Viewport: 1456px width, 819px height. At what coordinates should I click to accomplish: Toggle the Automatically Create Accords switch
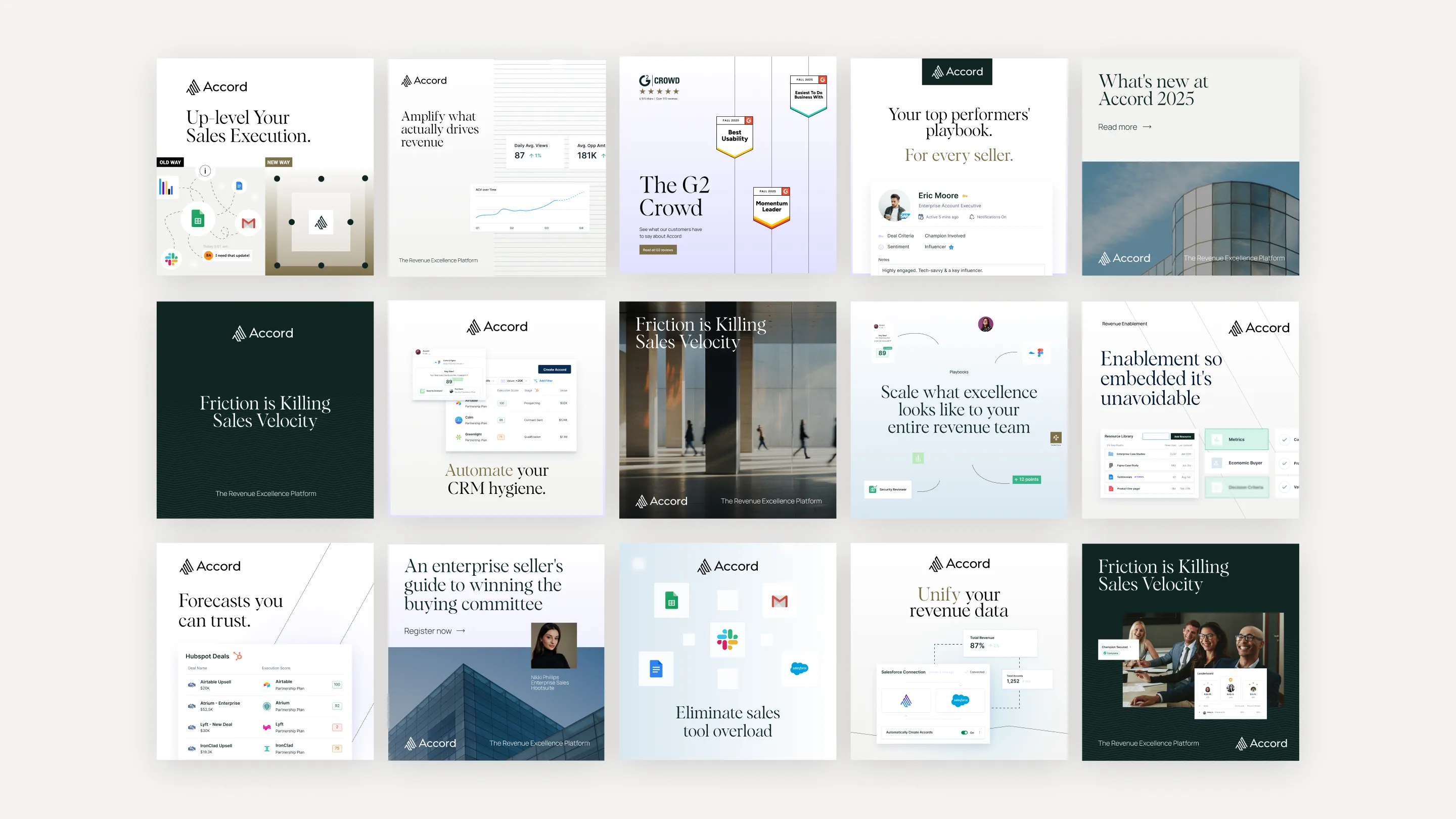click(964, 733)
